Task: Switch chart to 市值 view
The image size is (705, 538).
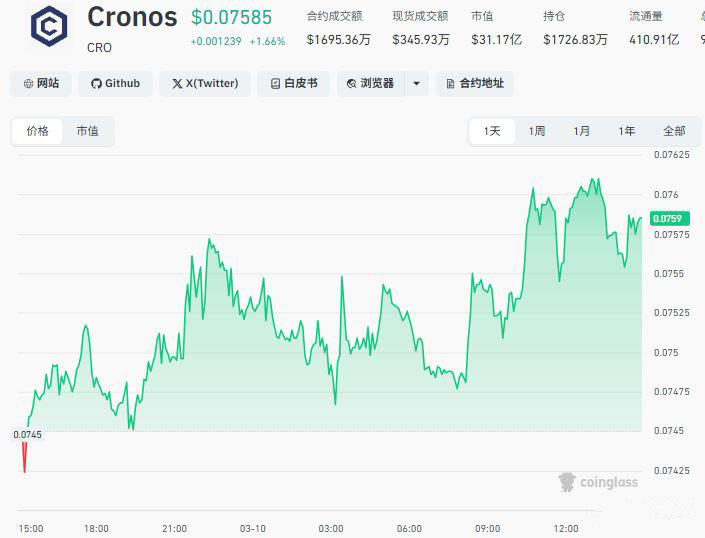Action: click(88, 131)
